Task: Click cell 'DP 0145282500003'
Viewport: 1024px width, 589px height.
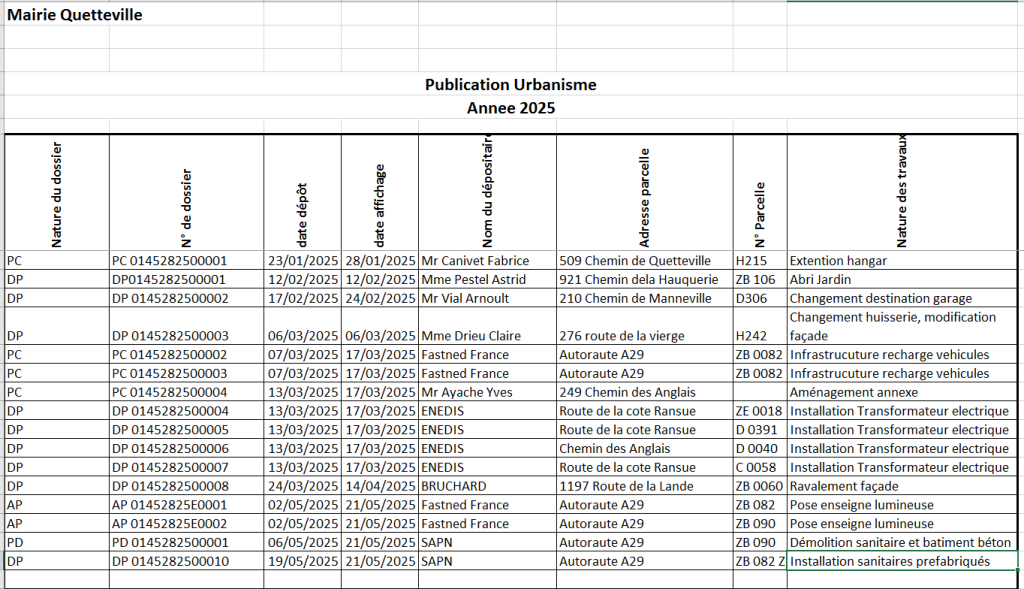Action: pyautogui.click(x=187, y=326)
